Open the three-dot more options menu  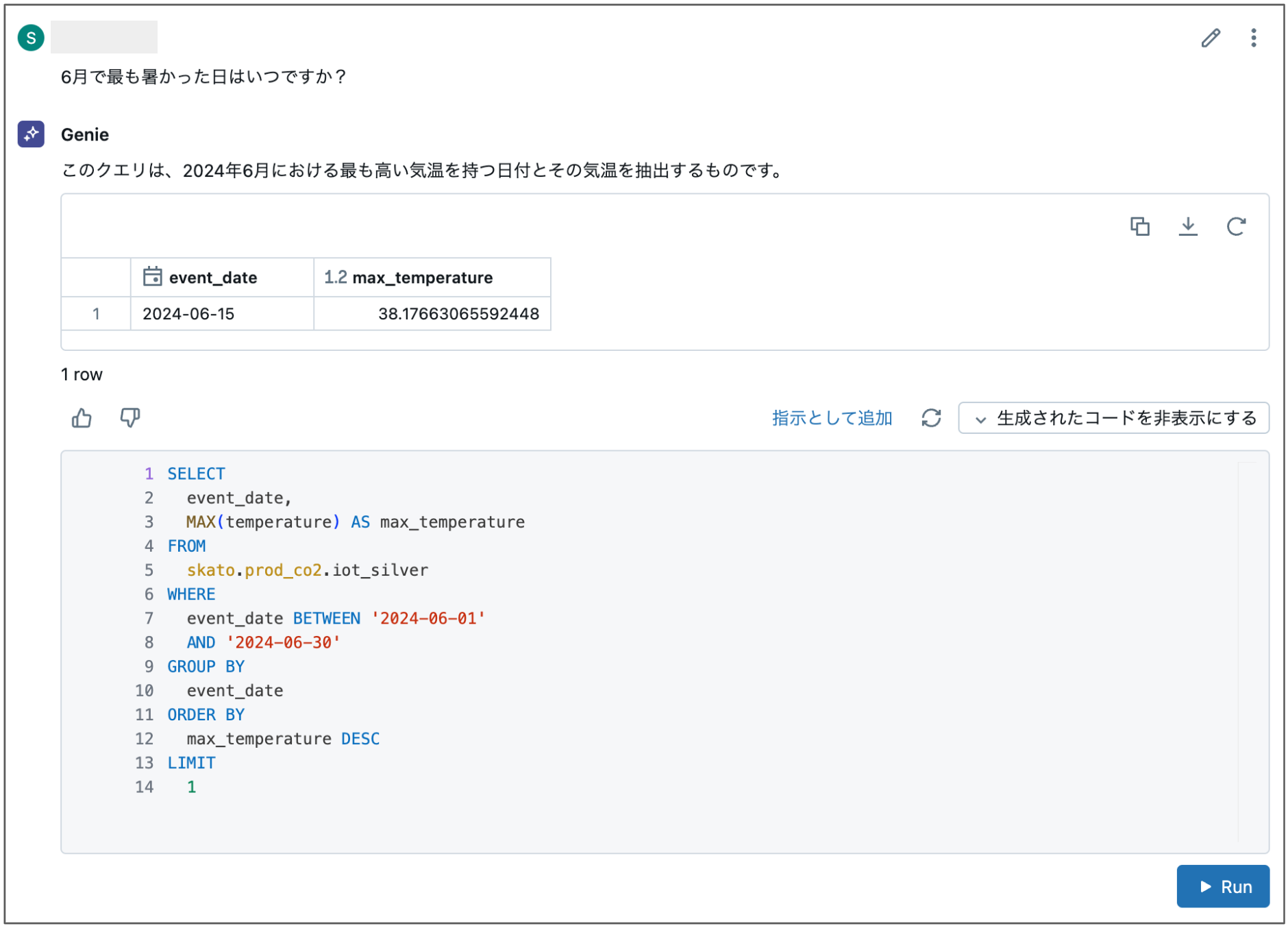pyautogui.click(x=1253, y=38)
